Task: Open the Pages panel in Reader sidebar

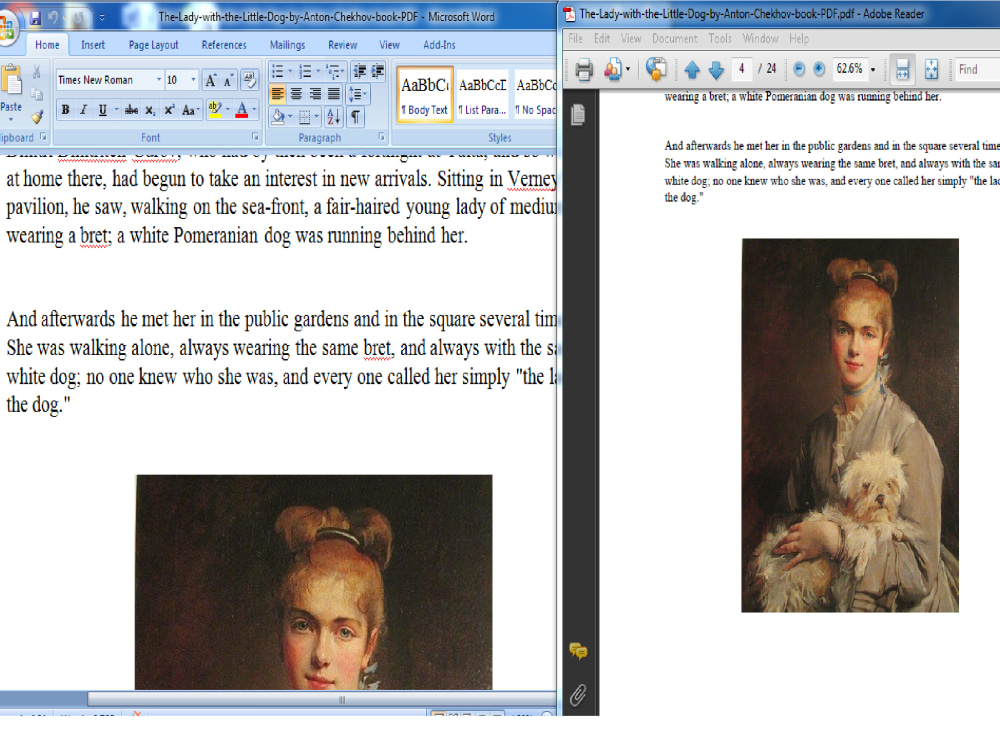Action: click(x=578, y=115)
